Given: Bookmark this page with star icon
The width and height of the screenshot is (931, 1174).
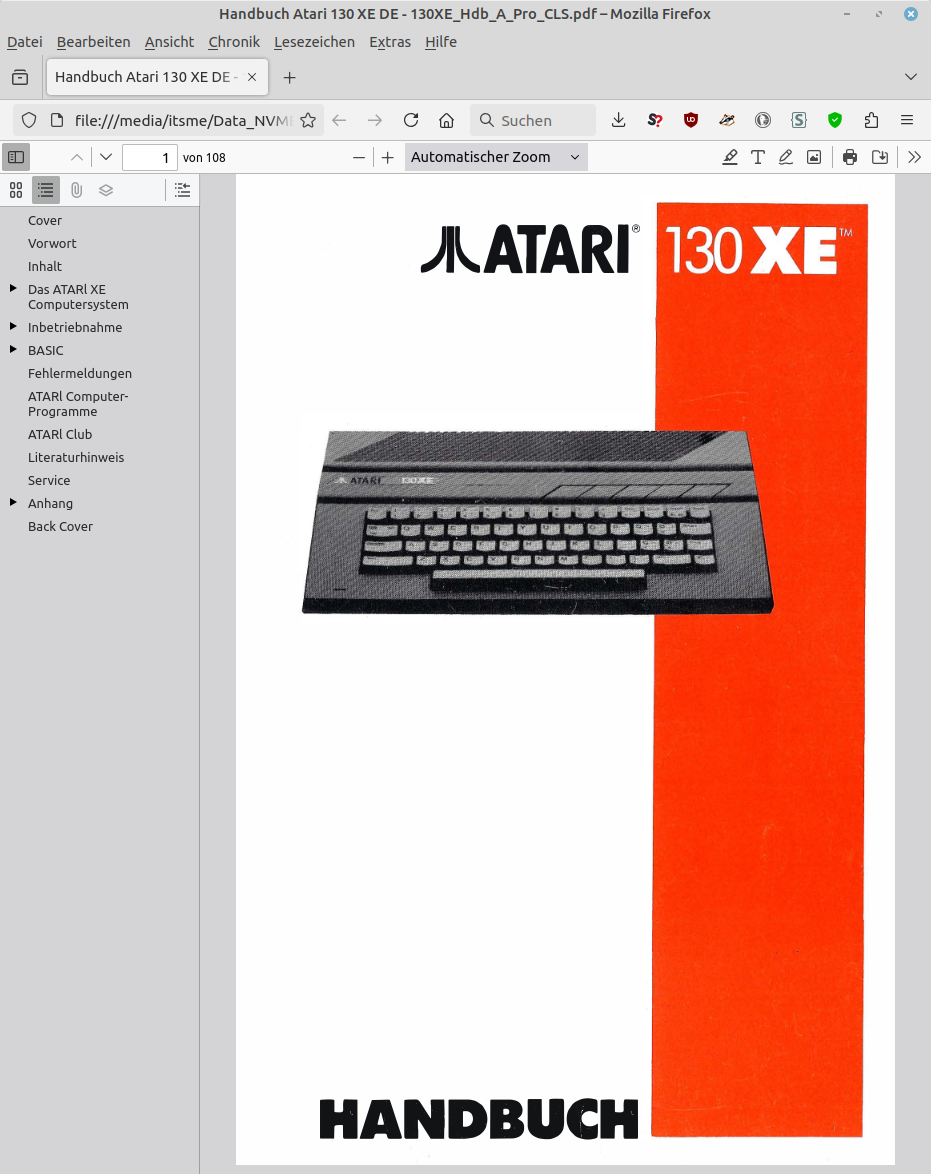Looking at the screenshot, I should click(308, 120).
